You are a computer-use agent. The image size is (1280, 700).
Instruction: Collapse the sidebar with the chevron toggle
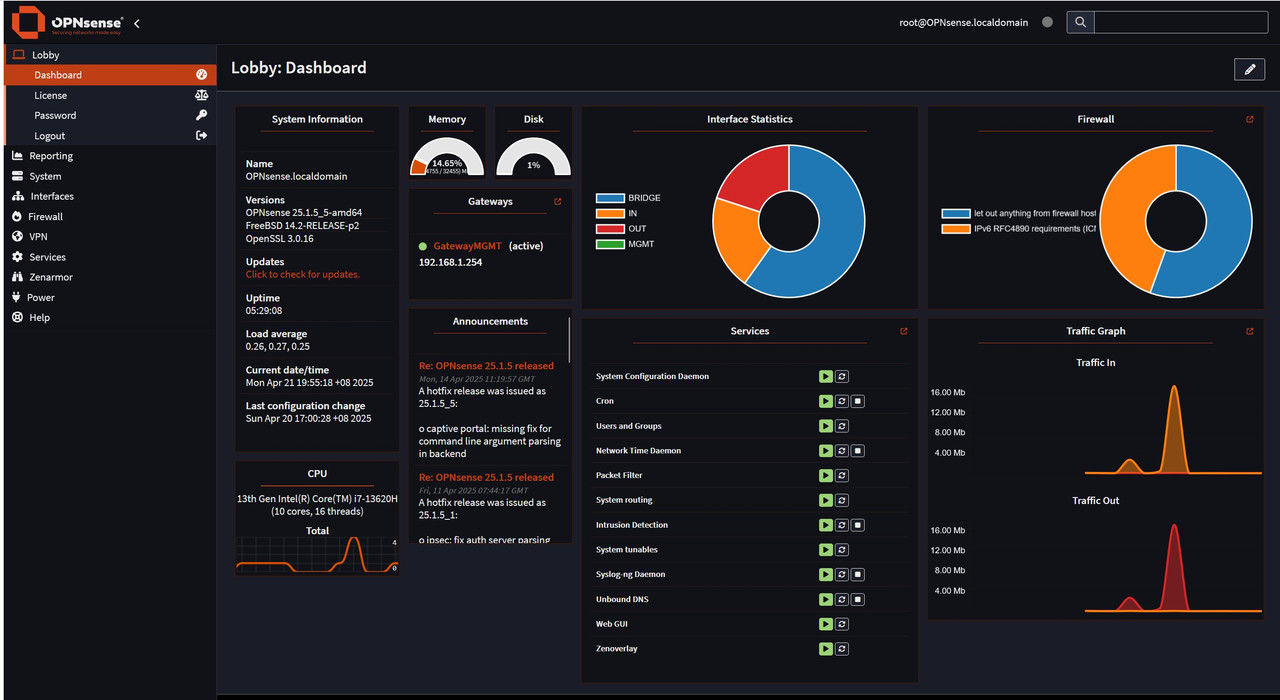pyautogui.click(x=137, y=23)
